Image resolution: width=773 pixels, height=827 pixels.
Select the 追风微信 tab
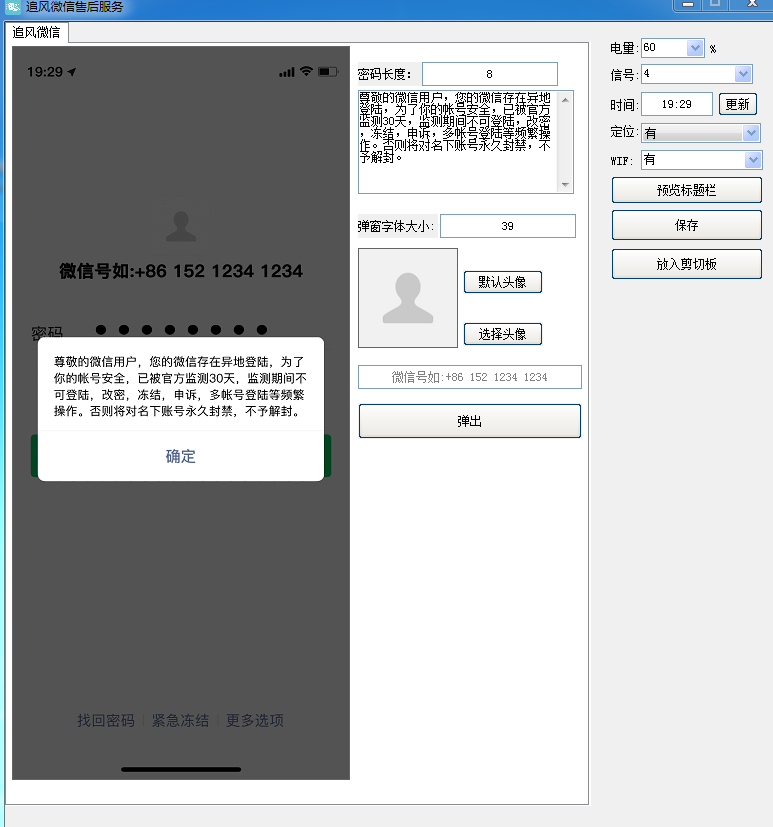pos(36,33)
